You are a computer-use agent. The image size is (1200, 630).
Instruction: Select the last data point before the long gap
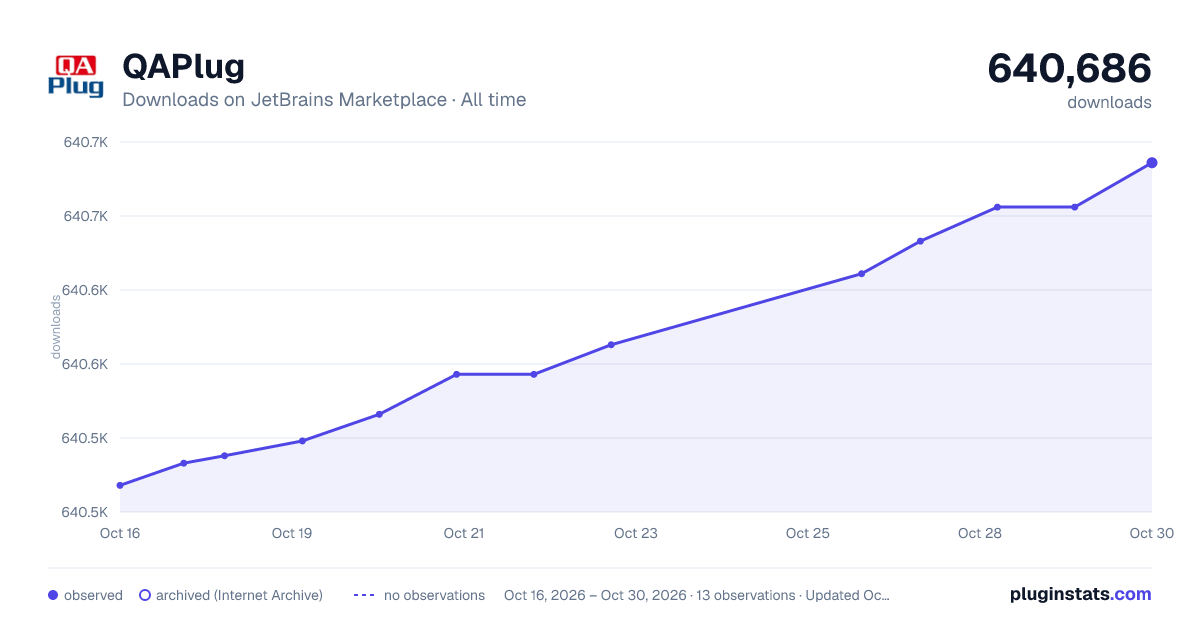tap(611, 345)
